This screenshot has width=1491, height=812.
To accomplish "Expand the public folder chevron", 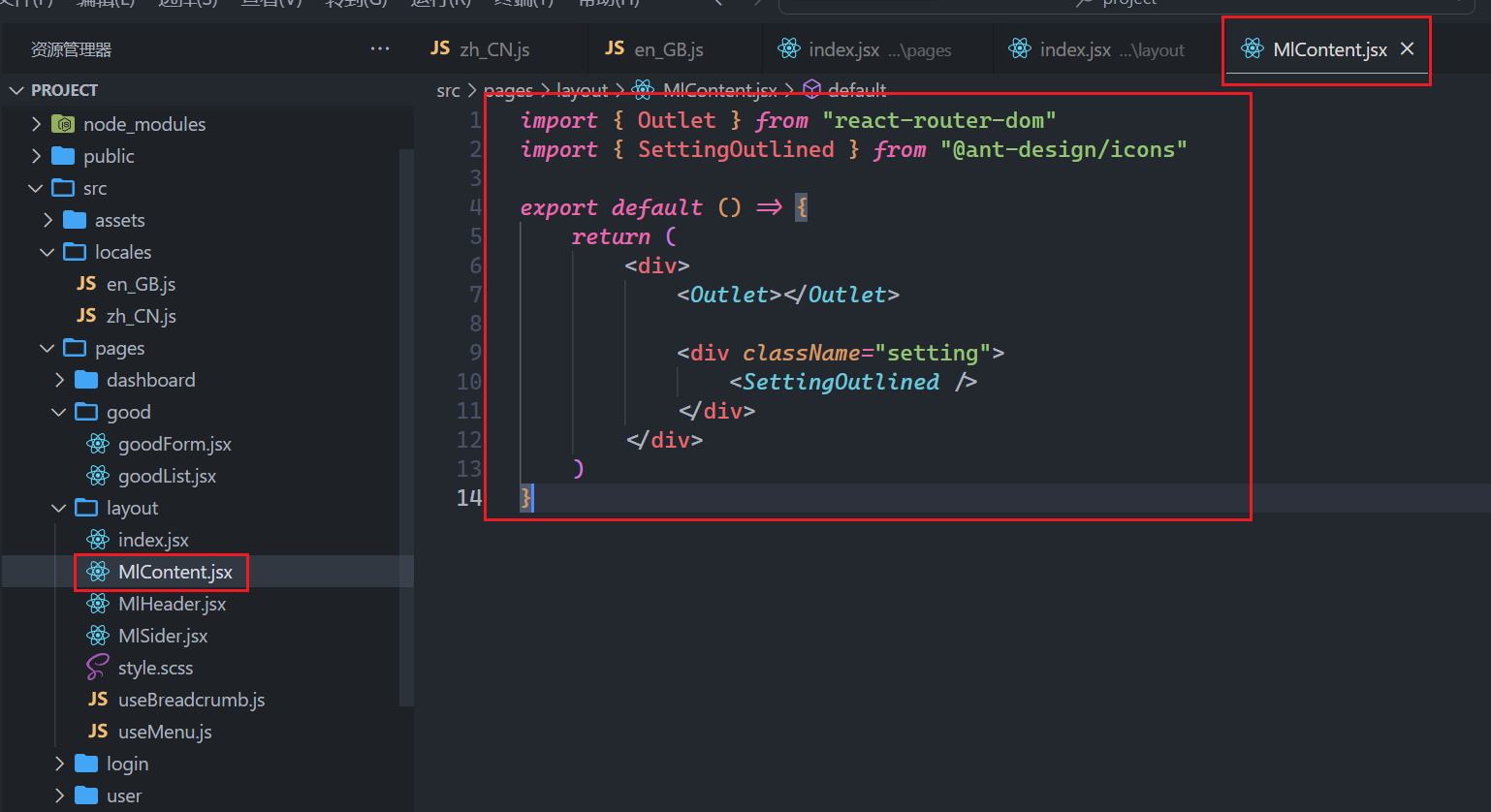I will tap(37, 156).
